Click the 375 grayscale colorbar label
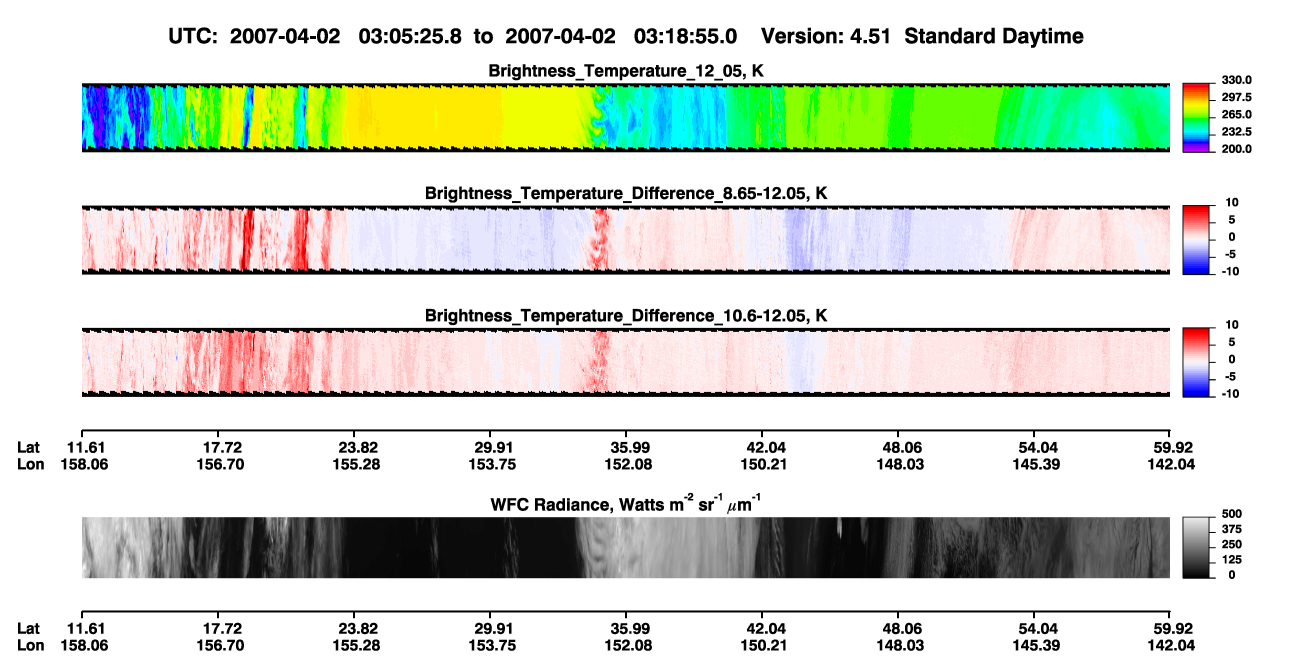This screenshot has height=667, width=1300. [1232, 529]
